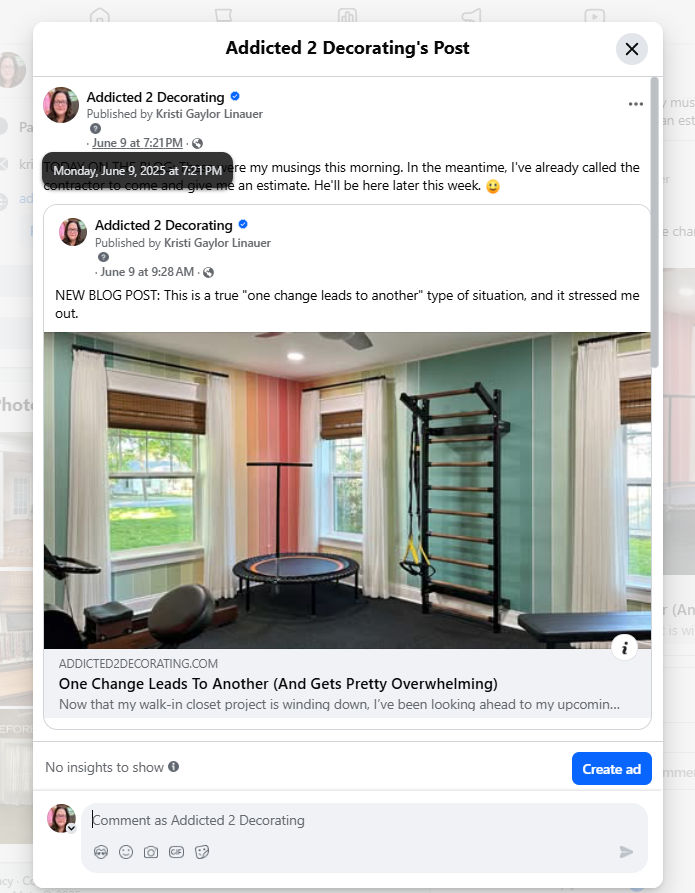This screenshot has width=695, height=893.
Task: Open the sticker picker in comment box
Action: click(202, 852)
